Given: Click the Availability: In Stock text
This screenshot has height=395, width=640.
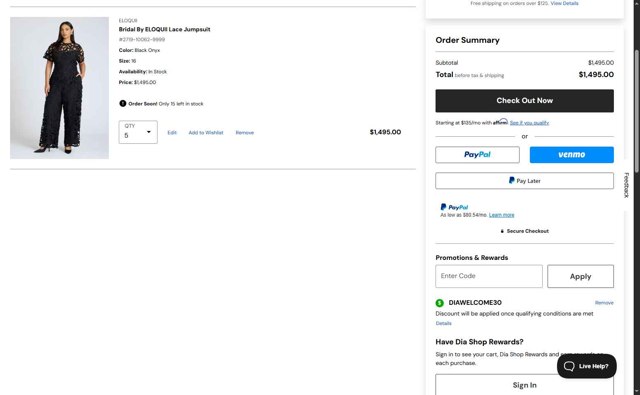Looking at the screenshot, I should point(143,71).
